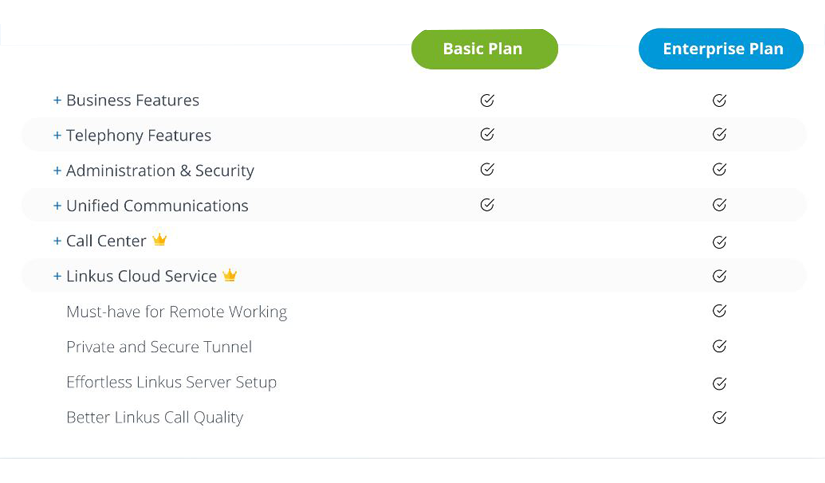Click Basic Plan checkmark for Telephony Features
825x483 pixels.
click(487, 134)
